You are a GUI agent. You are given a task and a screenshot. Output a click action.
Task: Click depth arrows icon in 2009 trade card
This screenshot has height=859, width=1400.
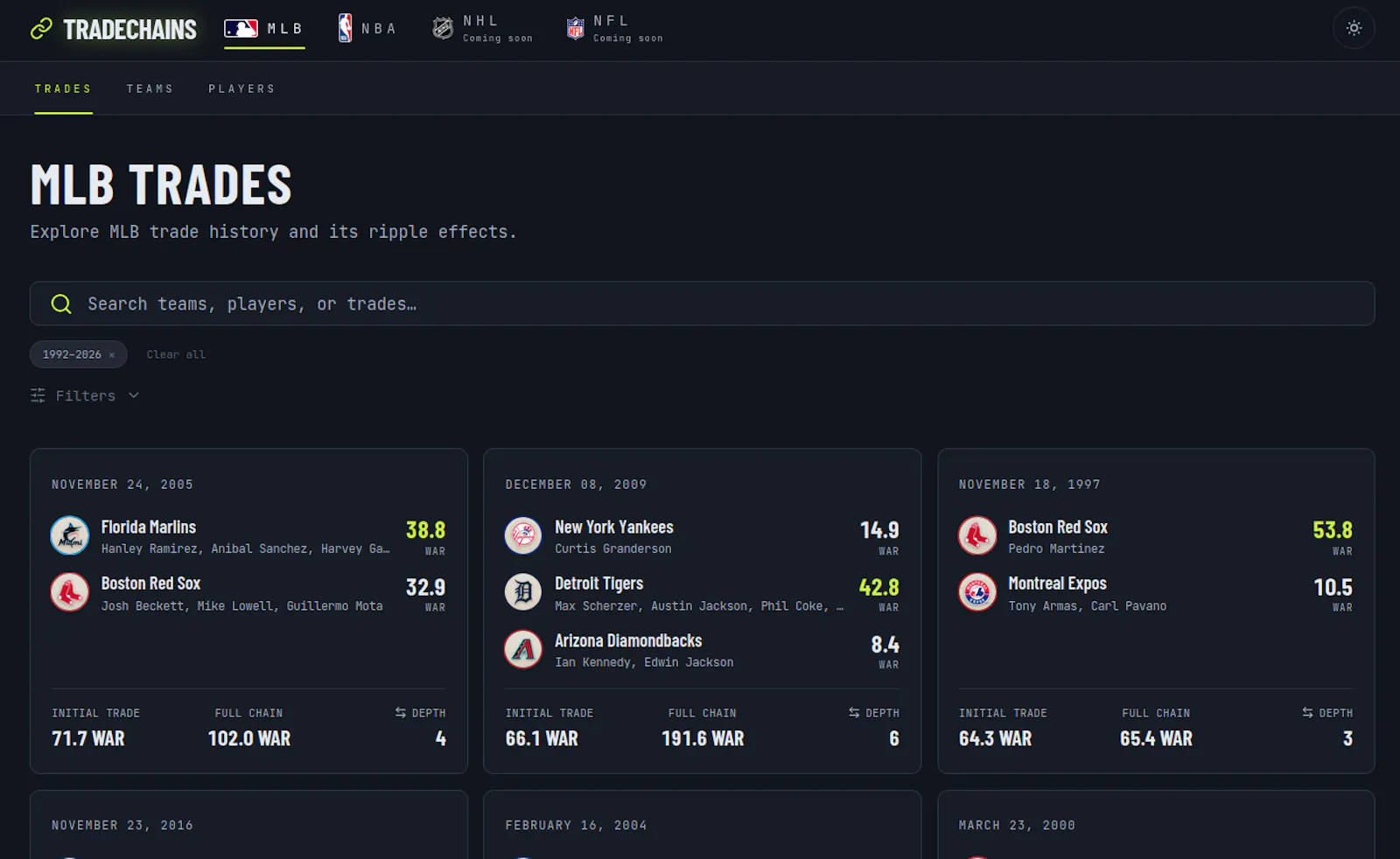(x=854, y=713)
